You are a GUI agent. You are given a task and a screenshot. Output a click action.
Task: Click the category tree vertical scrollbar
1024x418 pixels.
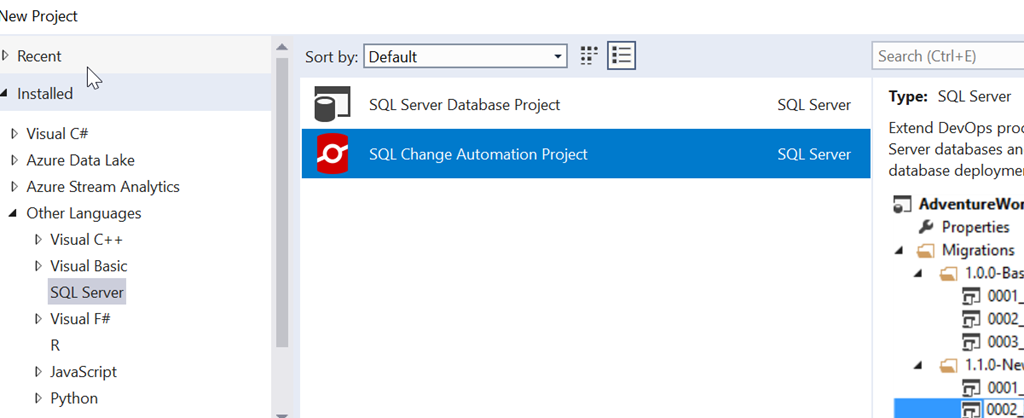coord(281,200)
